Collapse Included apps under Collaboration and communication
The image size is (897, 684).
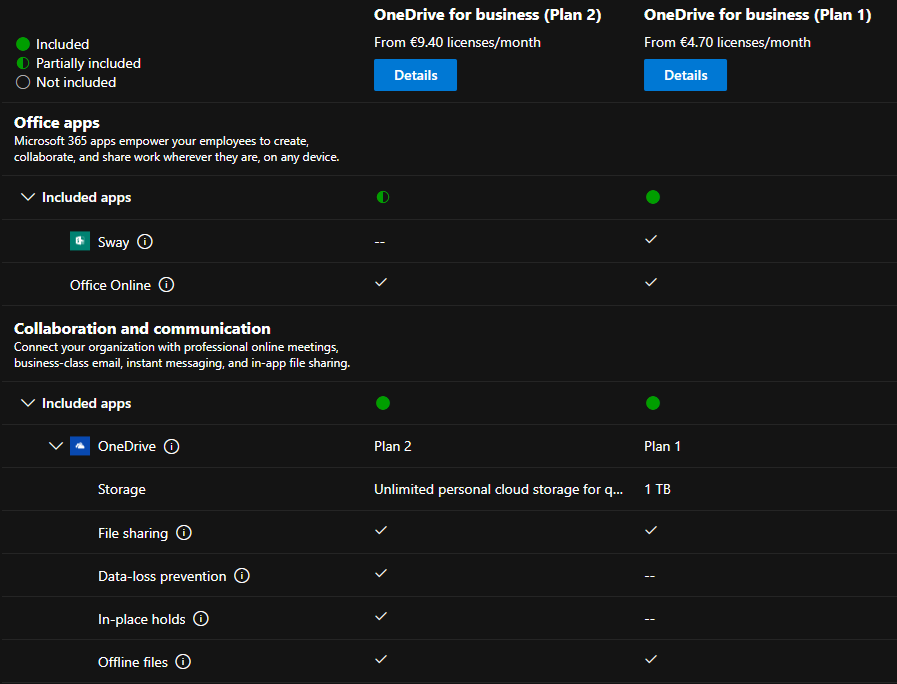tap(27, 403)
